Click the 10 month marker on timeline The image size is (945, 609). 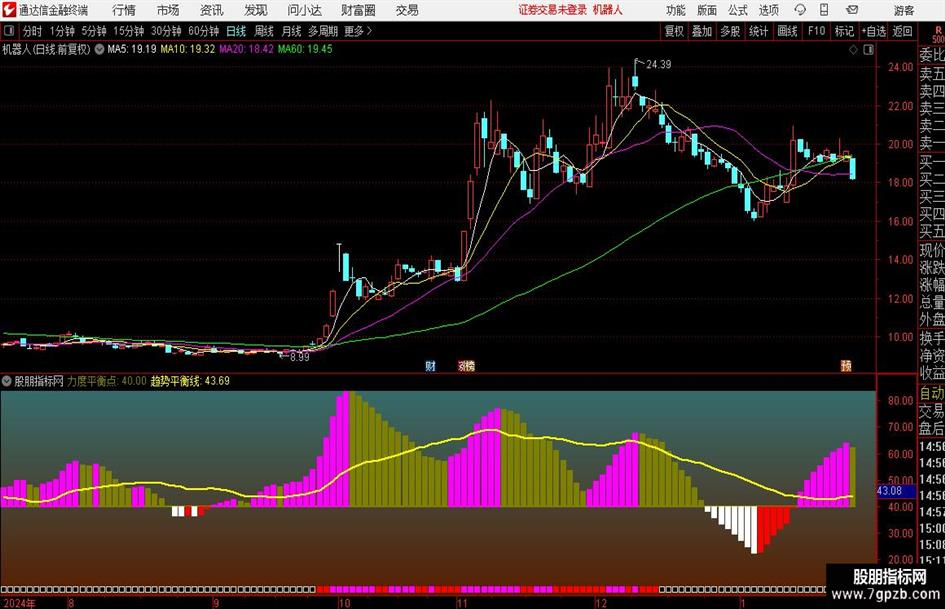pos(344,603)
